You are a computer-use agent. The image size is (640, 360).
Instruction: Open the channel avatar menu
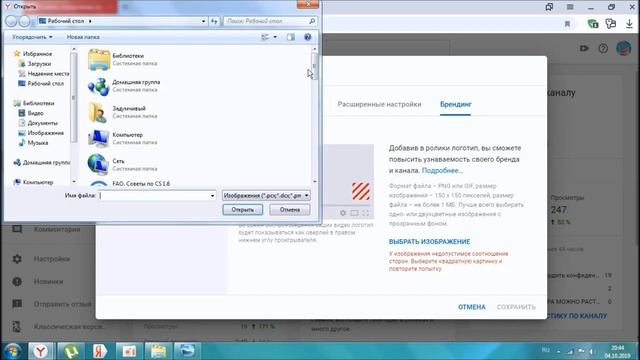coord(623,48)
